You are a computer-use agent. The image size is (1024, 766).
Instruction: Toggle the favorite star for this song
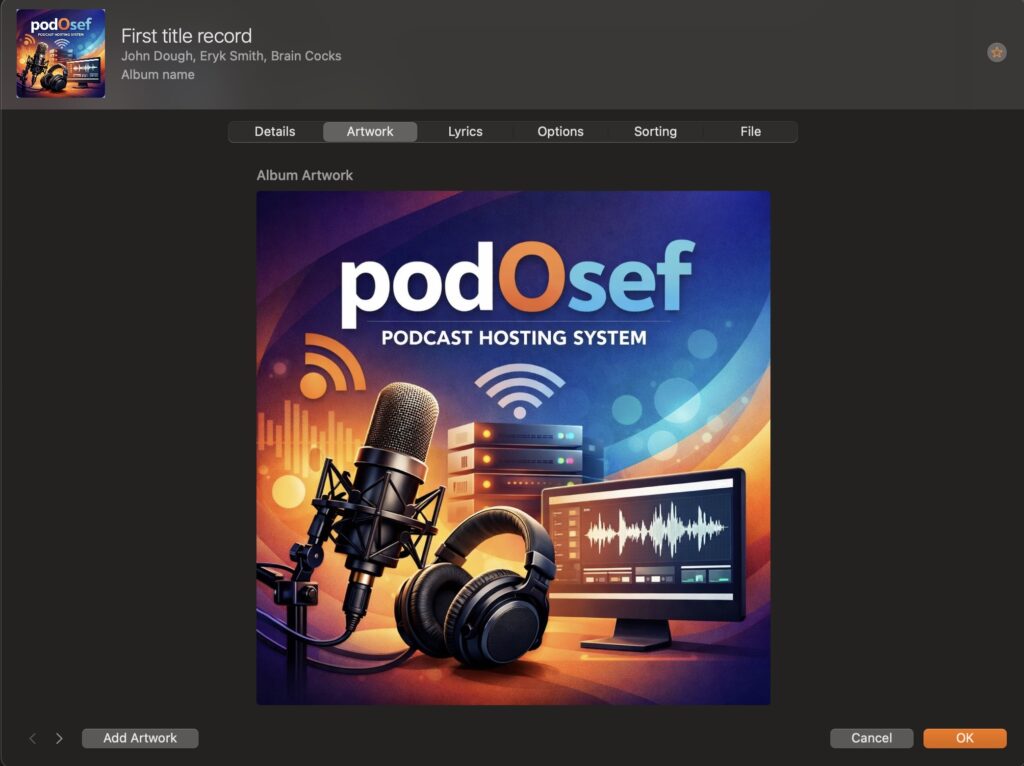point(996,53)
